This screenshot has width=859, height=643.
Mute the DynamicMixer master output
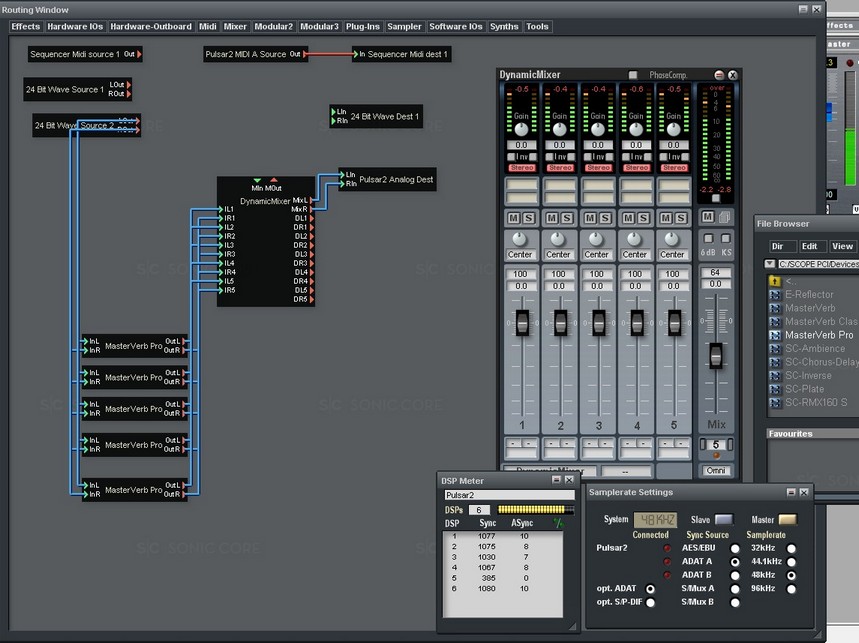pos(708,217)
